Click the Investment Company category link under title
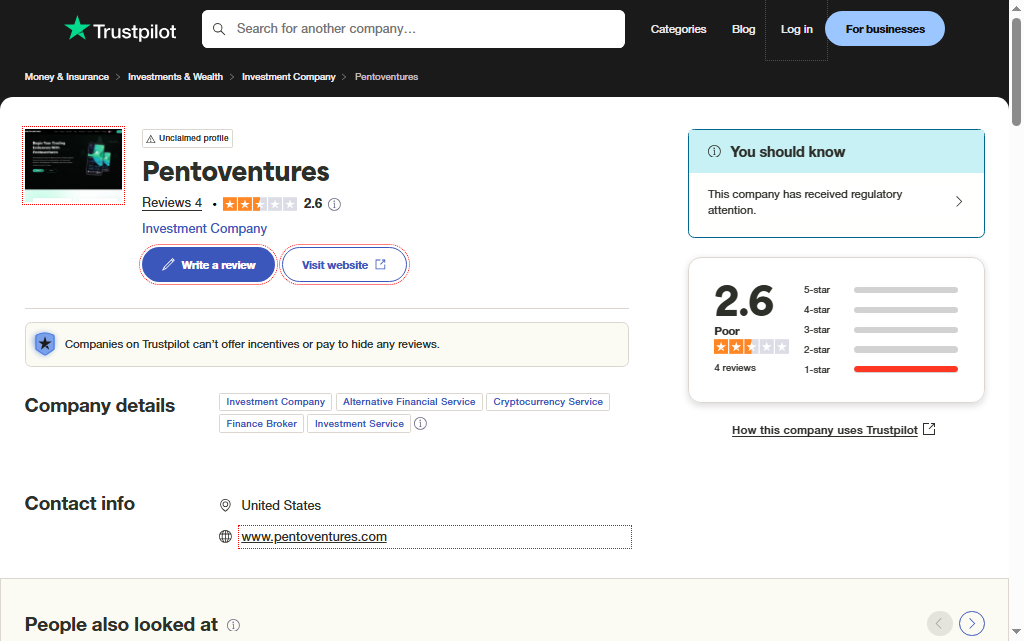Screen dimensions: 1024x641 pos(204,228)
